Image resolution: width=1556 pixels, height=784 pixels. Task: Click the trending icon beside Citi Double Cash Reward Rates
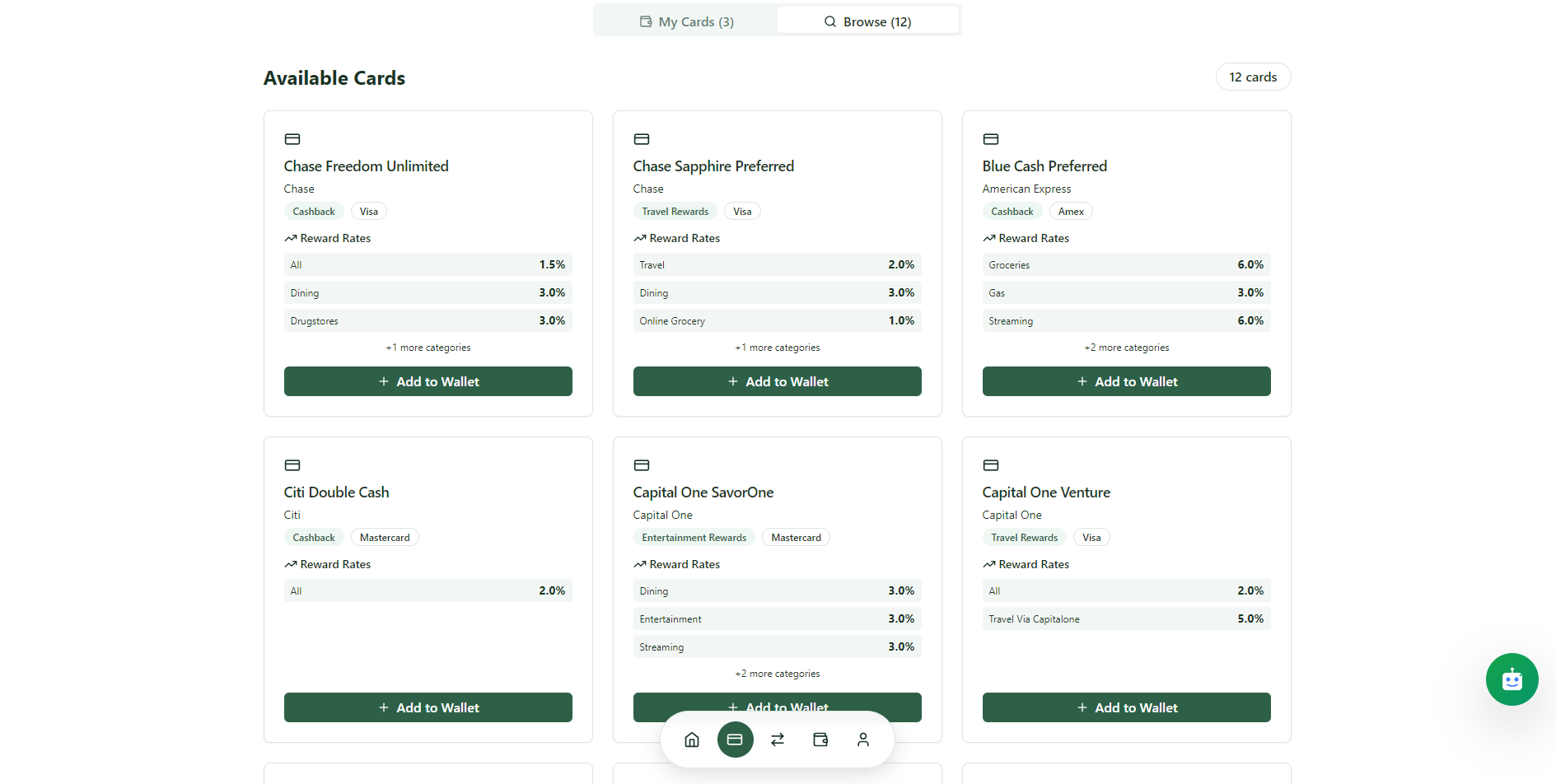click(x=291, y=564)
